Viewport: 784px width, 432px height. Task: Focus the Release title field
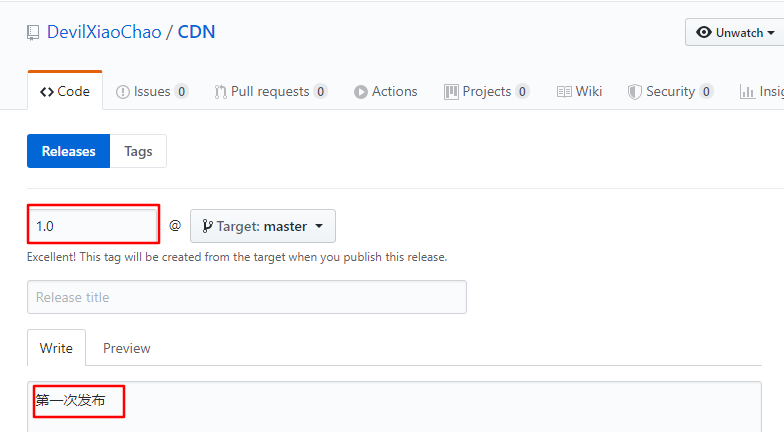pos(246,297)
